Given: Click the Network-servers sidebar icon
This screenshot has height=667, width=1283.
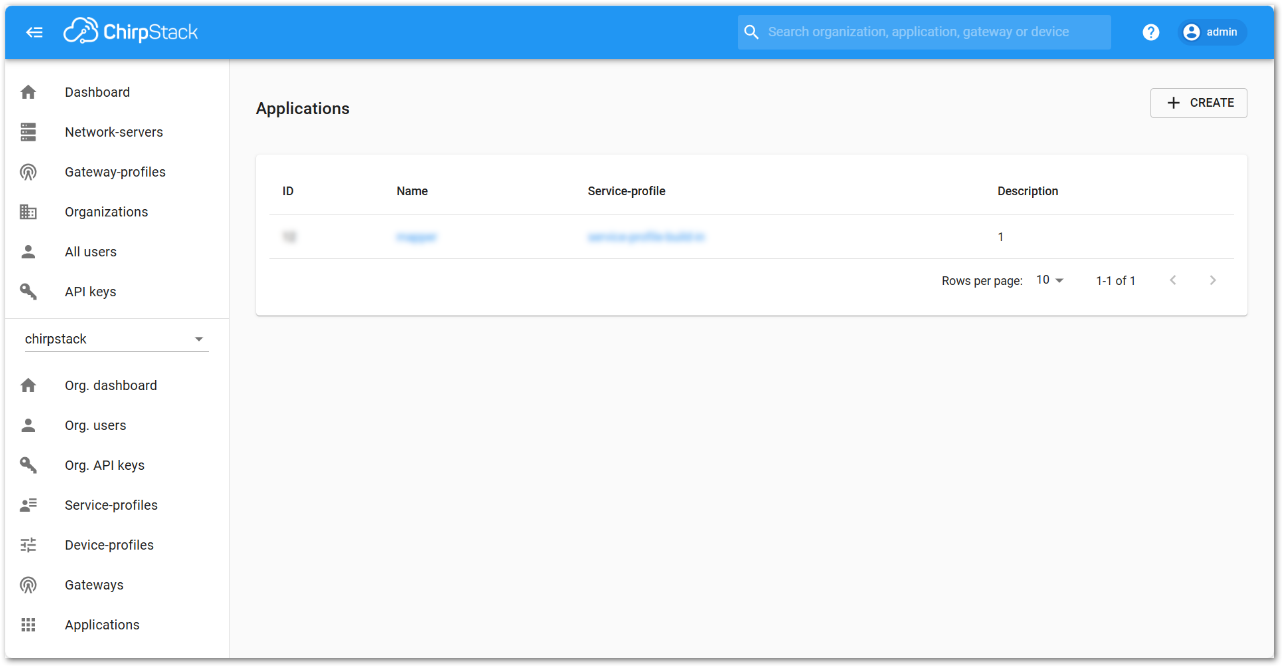Looking at the screenshot, I should (x=28, y=131).
